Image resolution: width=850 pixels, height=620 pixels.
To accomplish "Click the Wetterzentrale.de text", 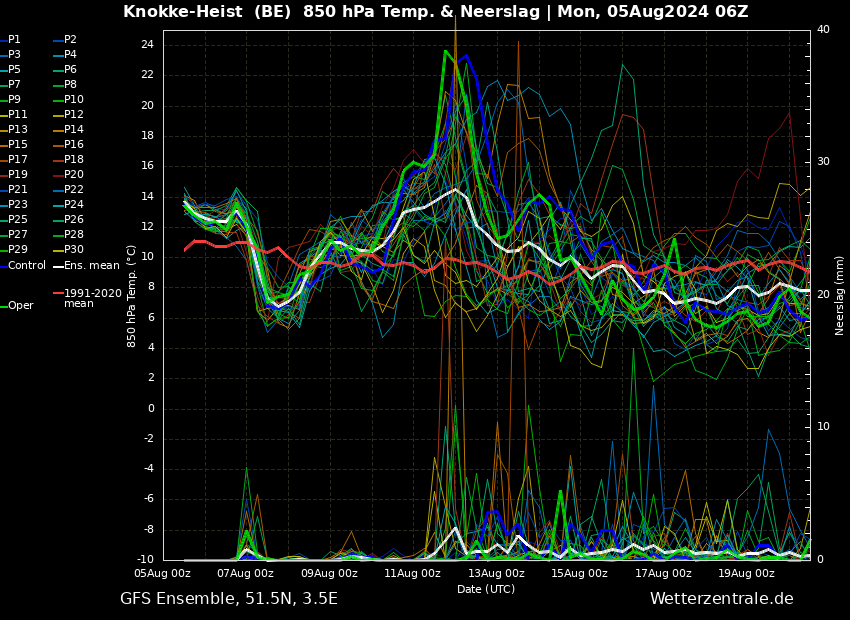I will [721, 599].
